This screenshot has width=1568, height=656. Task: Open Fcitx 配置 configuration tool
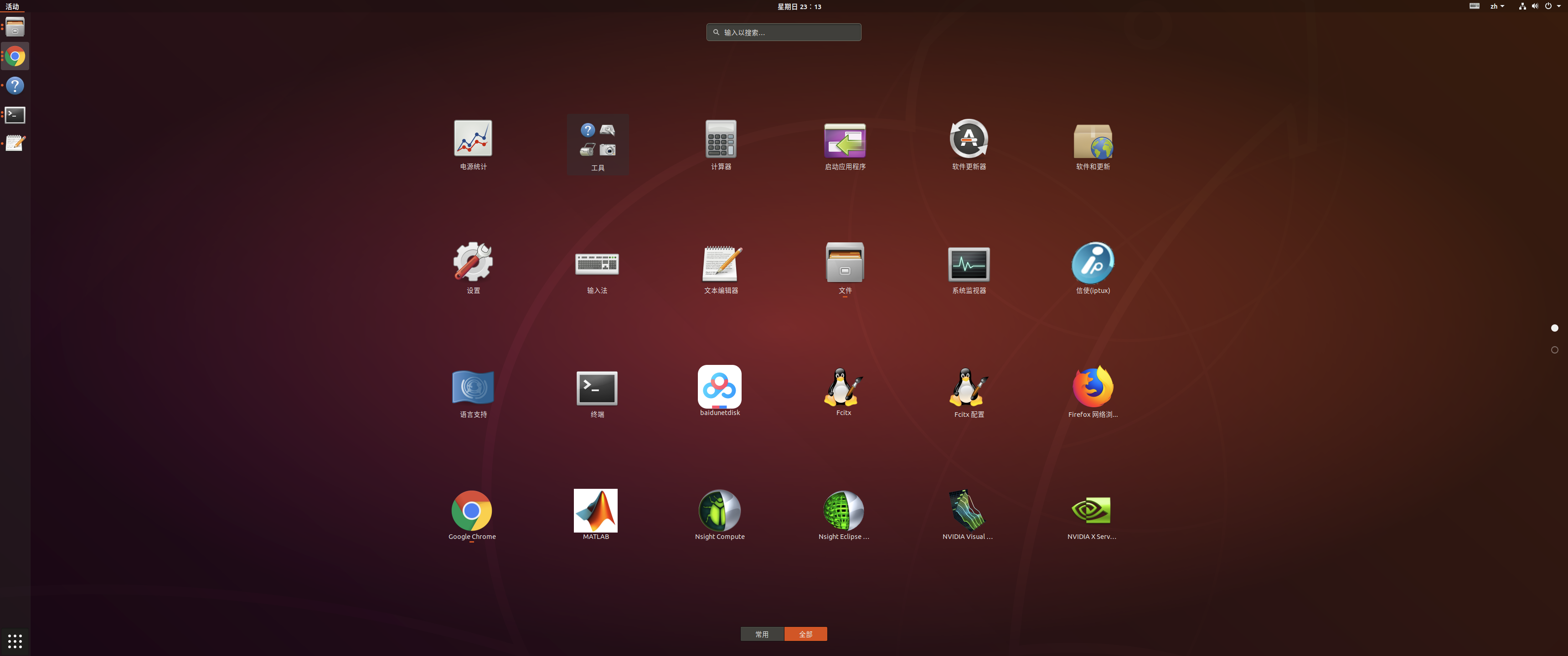tap(969, 388)
